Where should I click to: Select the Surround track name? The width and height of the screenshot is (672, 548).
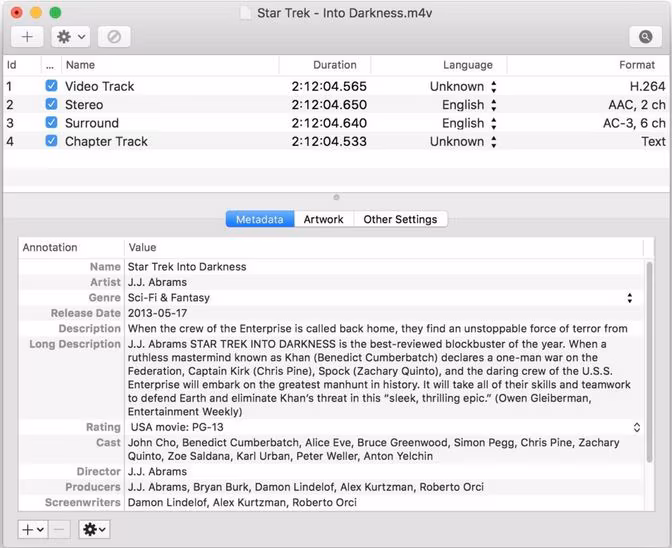pos(92,123)
